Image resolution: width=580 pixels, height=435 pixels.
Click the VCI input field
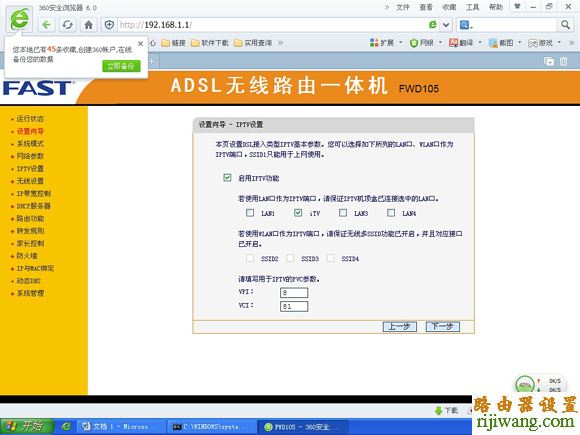point(294,306)
